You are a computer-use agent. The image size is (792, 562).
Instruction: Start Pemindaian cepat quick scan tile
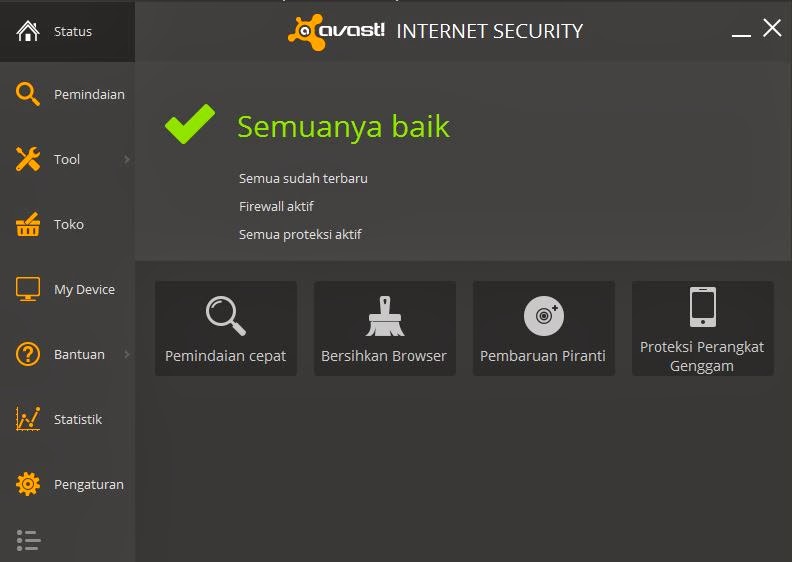(x=226, y=328)
